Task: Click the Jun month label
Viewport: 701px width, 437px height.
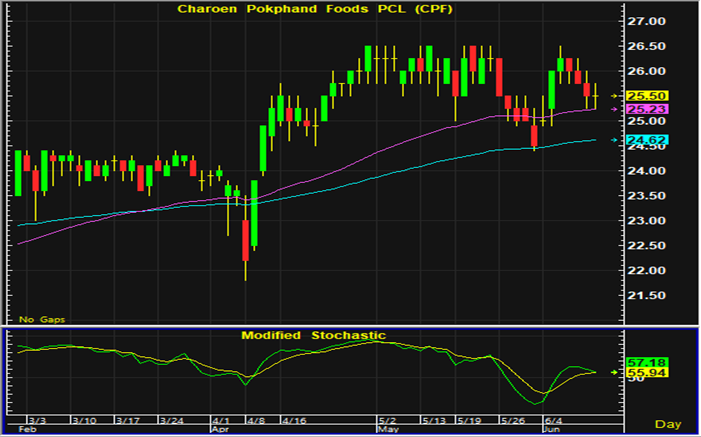Action: (x=551, y=429)
